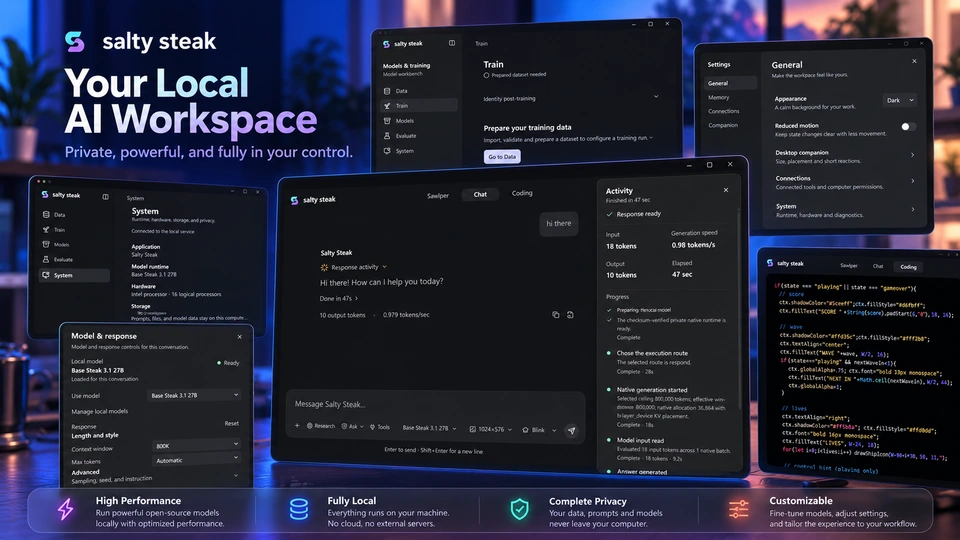Viewport: 960px width, 540px height.
Task: Toggle the Reduced motion switch
Action: click(x=908, y=126)
